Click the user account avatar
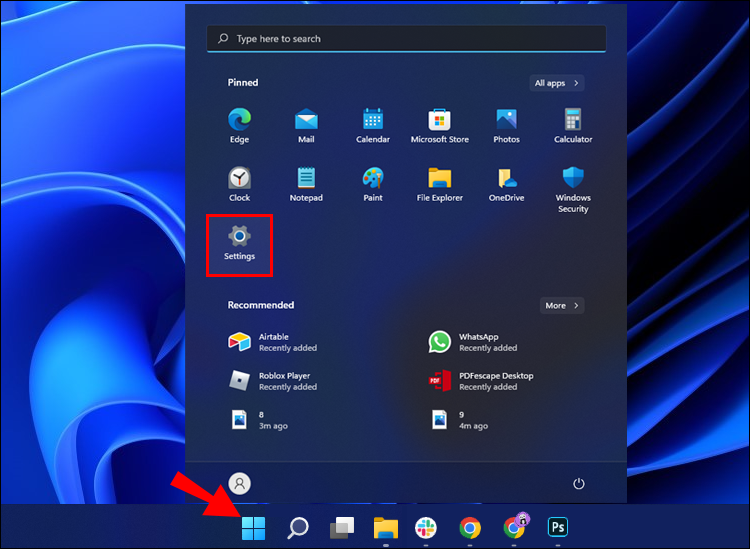This screenshot has height=549, width=750. pos(240,483)
